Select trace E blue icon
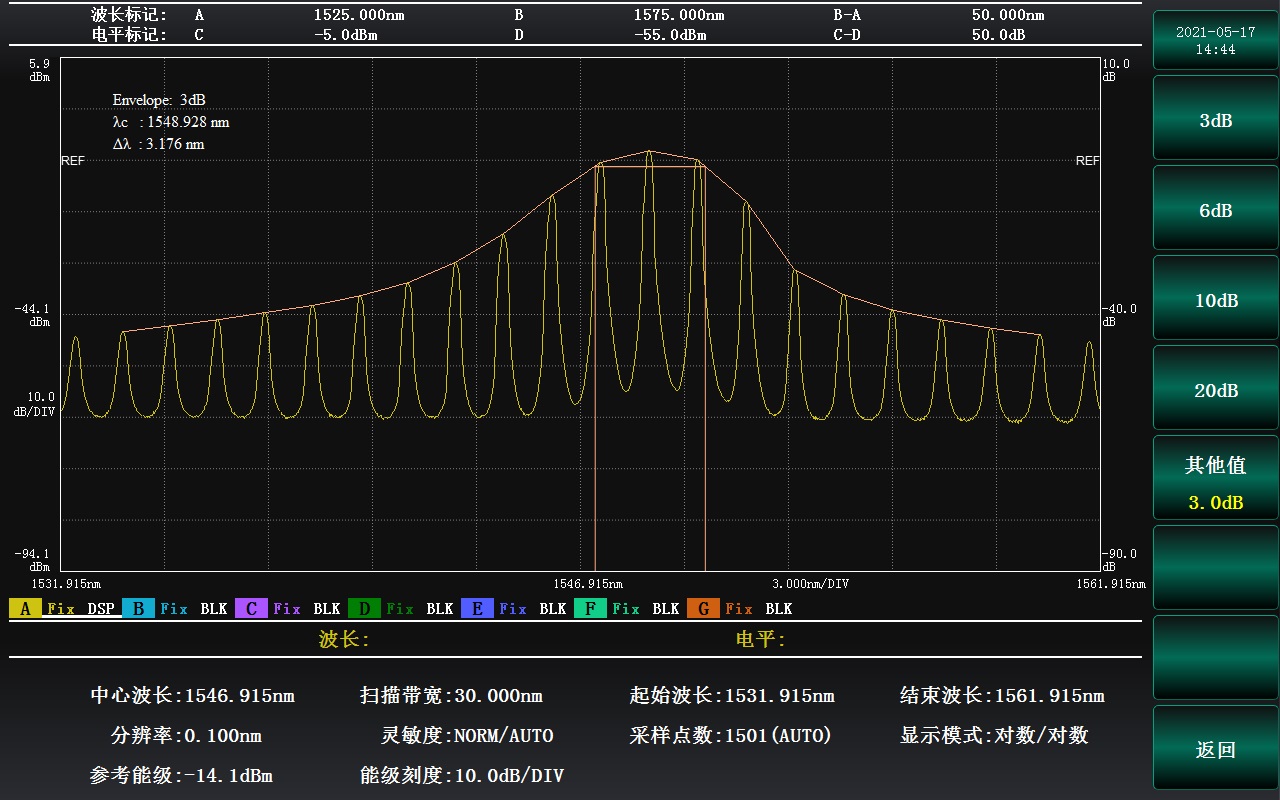1280x800 pixels. pyautogui.click(x=477, y=609)
